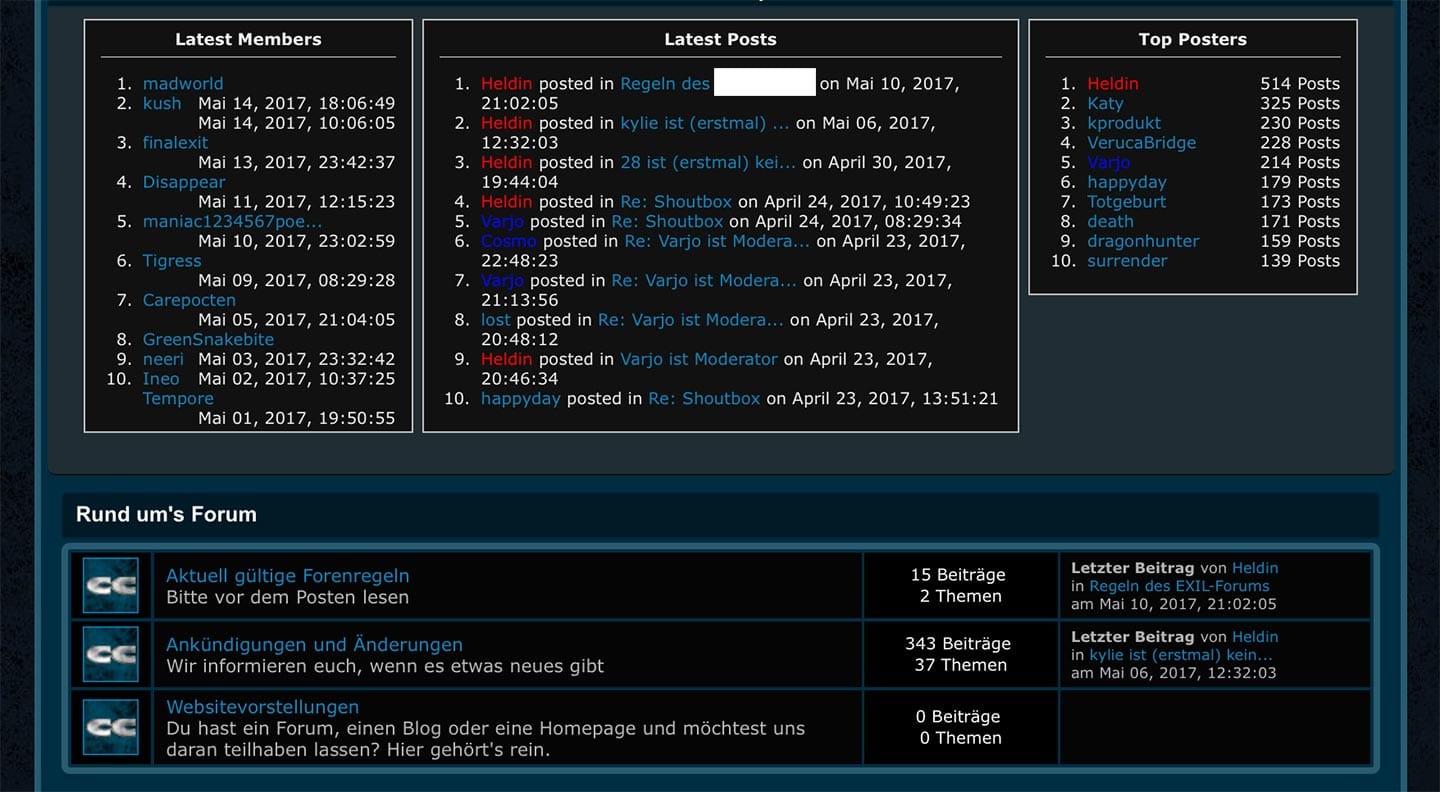1440x792 pixels.
Task: Click the board icon beside Aktuell gültige Forenregeln
Action: coord(110,586)
